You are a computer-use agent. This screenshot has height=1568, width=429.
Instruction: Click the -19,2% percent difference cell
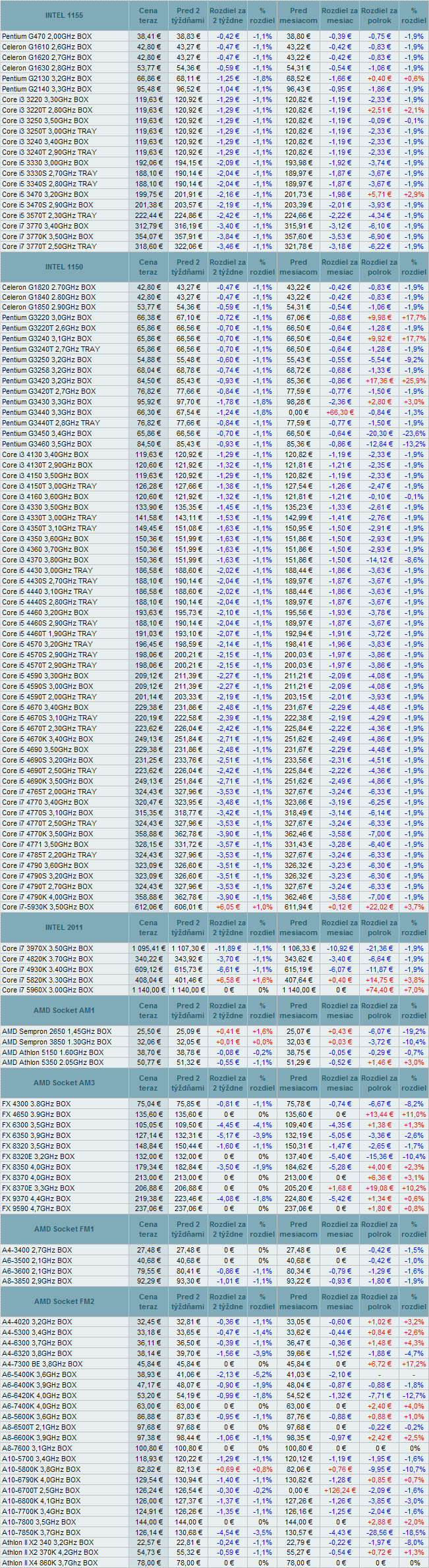(x=414, y=1031)
